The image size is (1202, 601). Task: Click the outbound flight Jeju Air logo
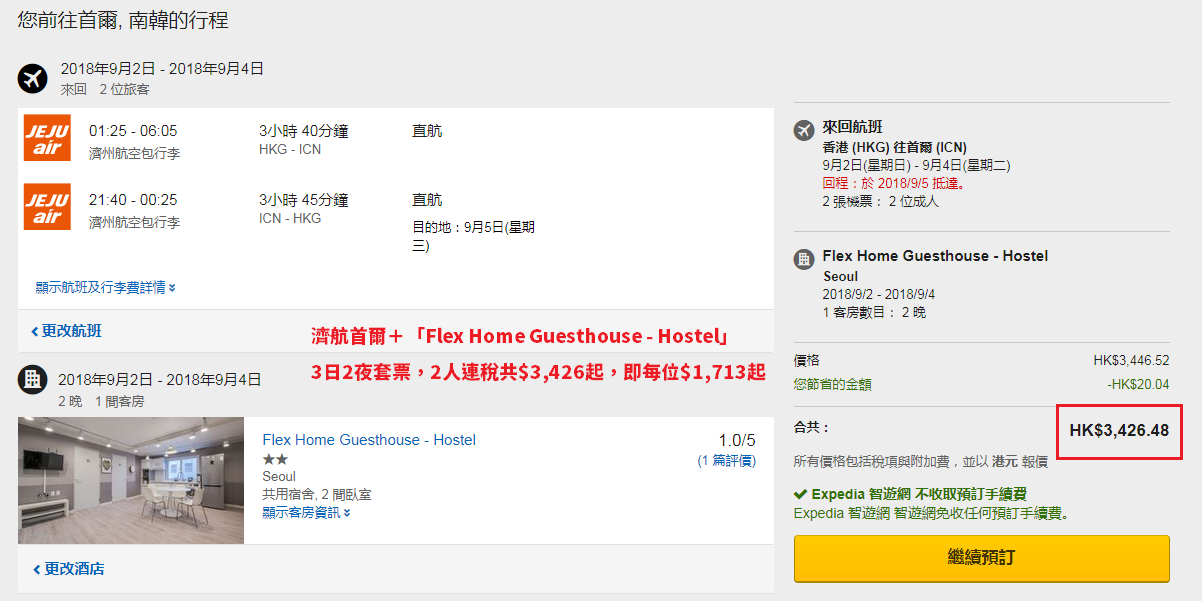[47, 139]
